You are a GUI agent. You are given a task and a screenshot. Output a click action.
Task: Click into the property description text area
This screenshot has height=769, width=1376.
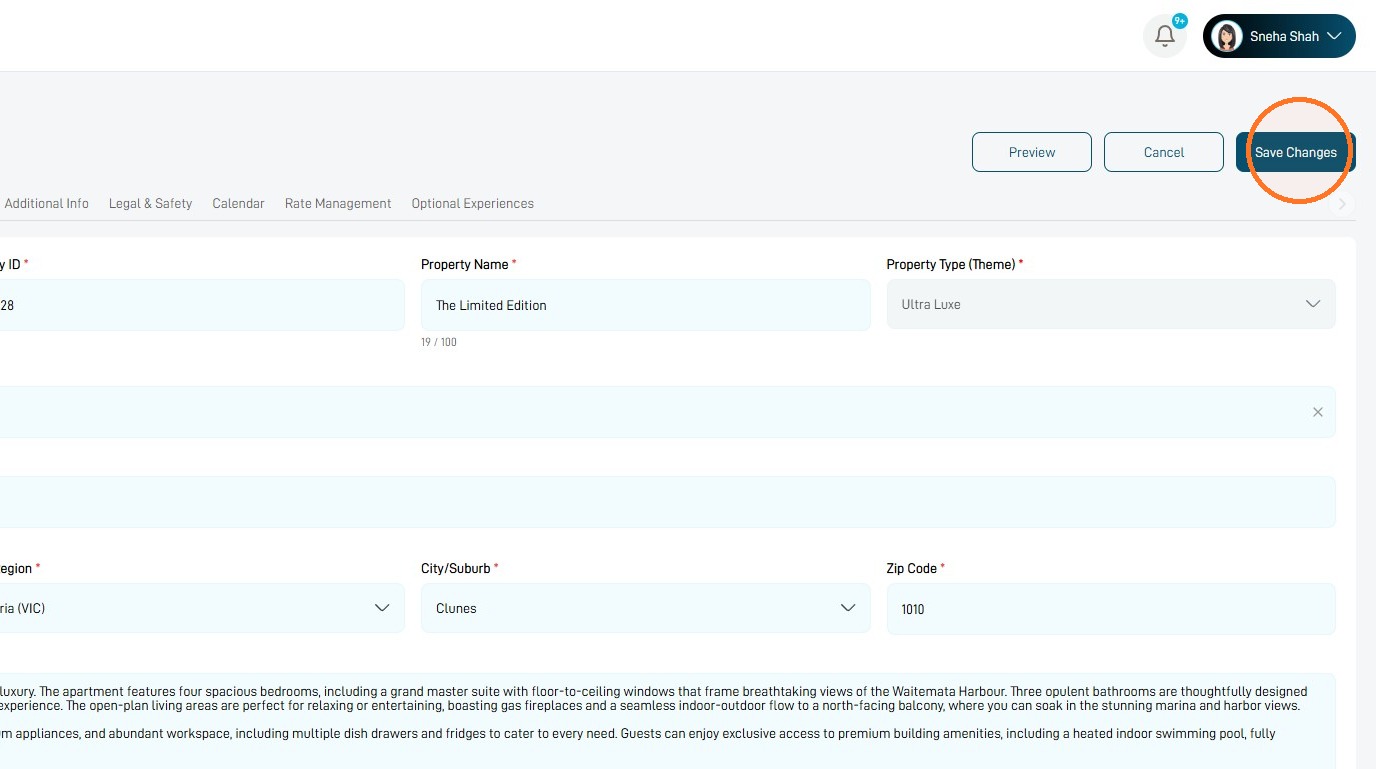(x=668, y=721)
